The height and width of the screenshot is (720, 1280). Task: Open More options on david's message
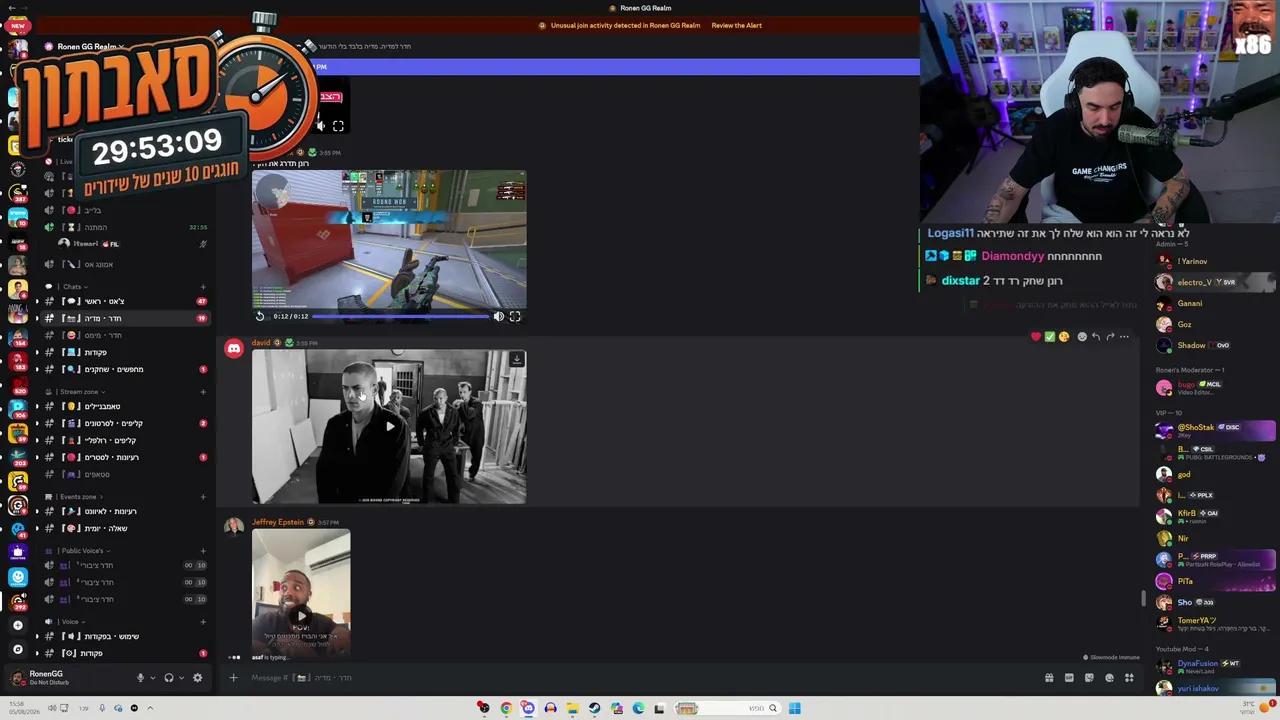(1124, 337)
